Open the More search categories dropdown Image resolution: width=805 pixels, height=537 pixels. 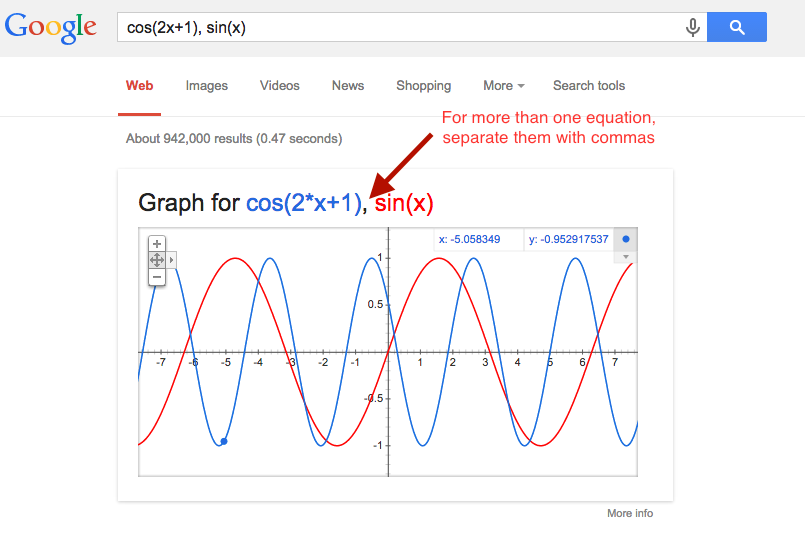pyautogui.click(x=503, y=86)
